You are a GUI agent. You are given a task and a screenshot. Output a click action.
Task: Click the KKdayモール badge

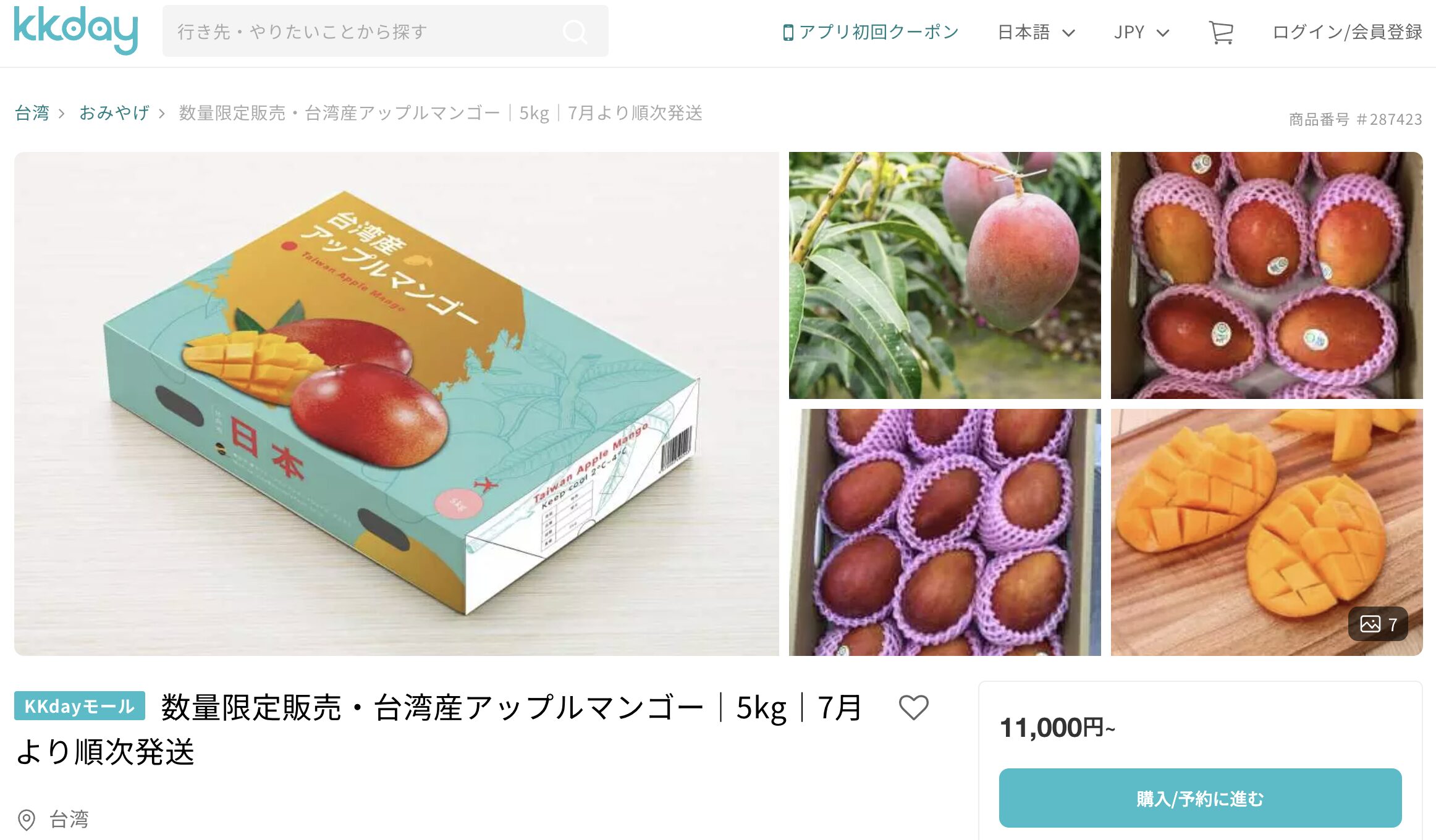pos(80,706)
